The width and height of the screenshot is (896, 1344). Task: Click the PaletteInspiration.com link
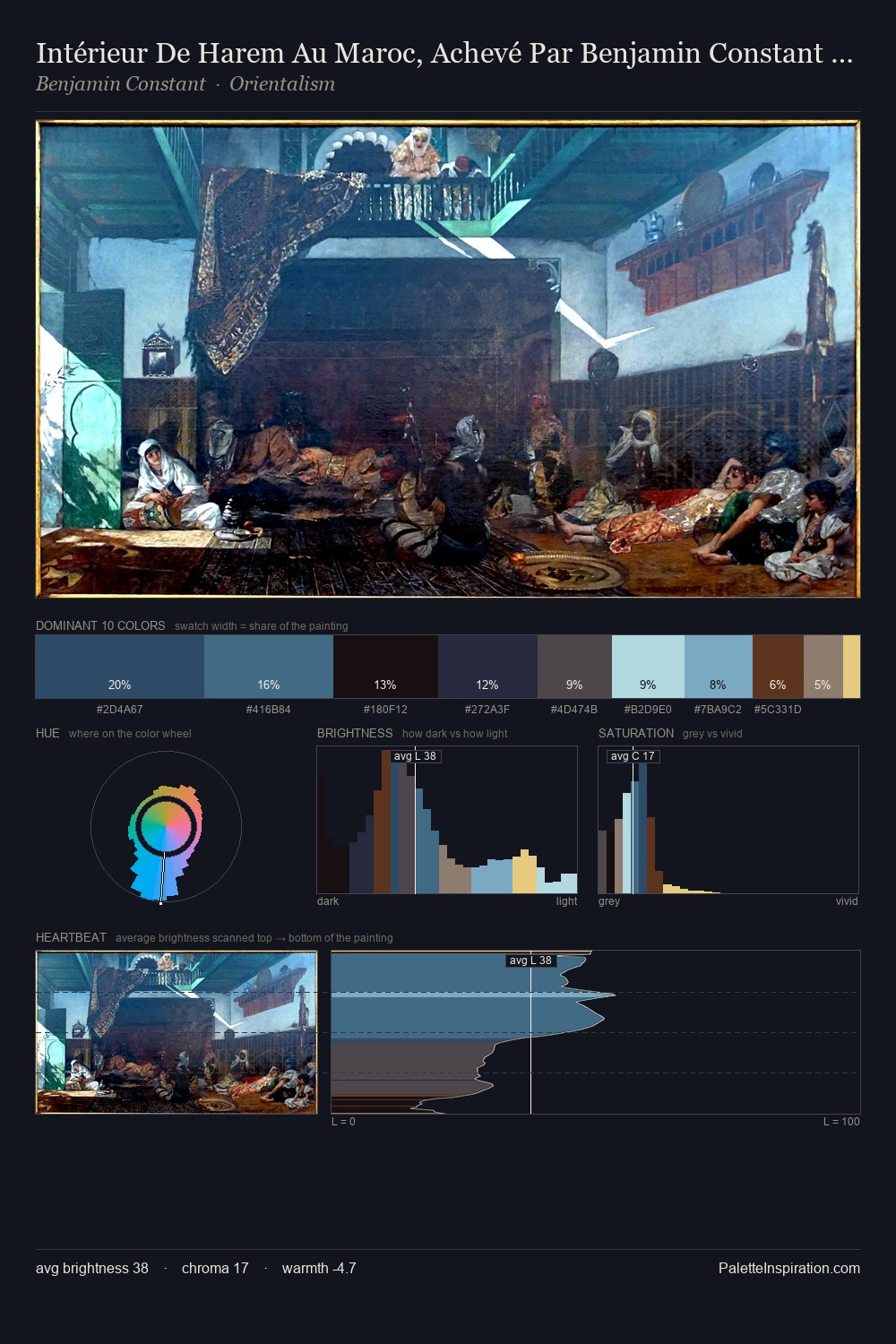[x=788, y=1268]
